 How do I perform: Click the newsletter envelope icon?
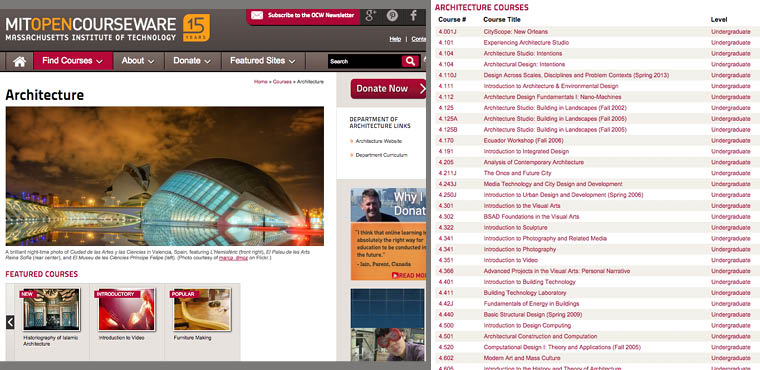pyautogui.click(x=257, y=16)
